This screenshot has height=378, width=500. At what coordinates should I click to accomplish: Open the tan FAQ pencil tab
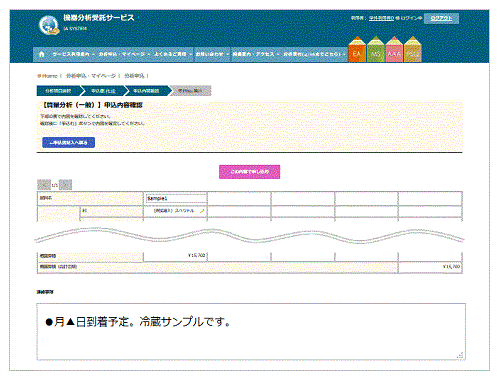pos(413,49)
